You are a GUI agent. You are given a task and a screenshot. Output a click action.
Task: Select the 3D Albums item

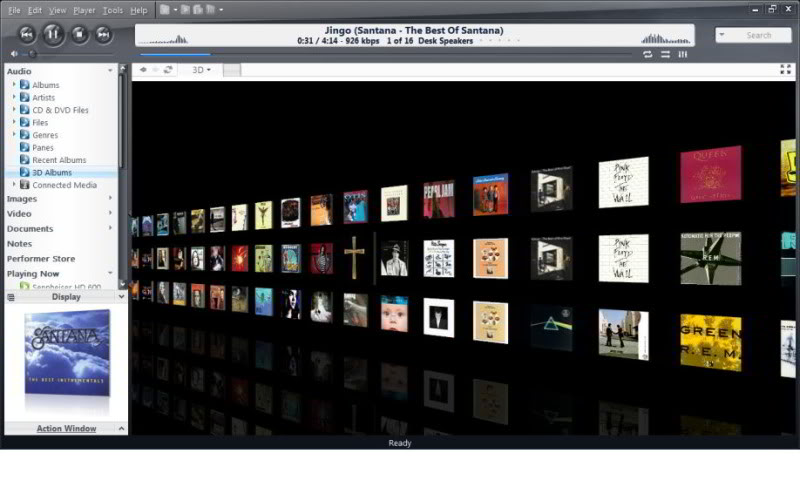pos(52,172)
